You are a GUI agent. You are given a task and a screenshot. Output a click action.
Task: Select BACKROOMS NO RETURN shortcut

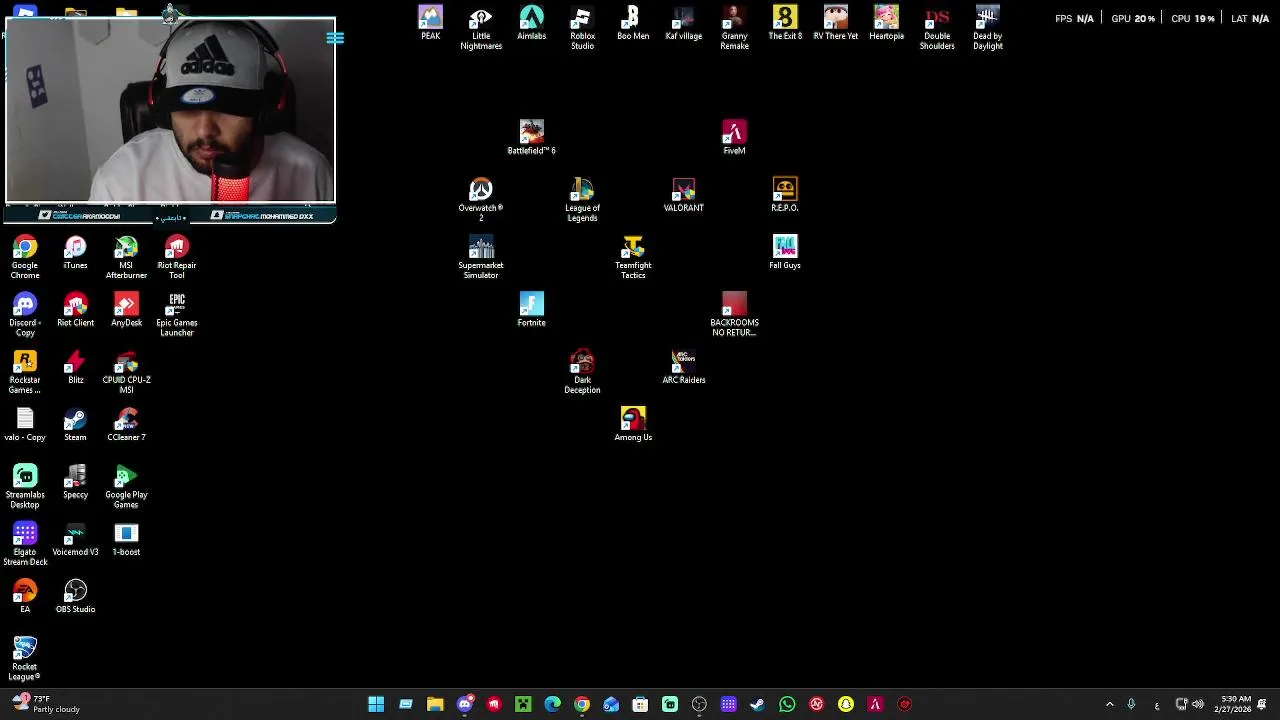[734, 314]
